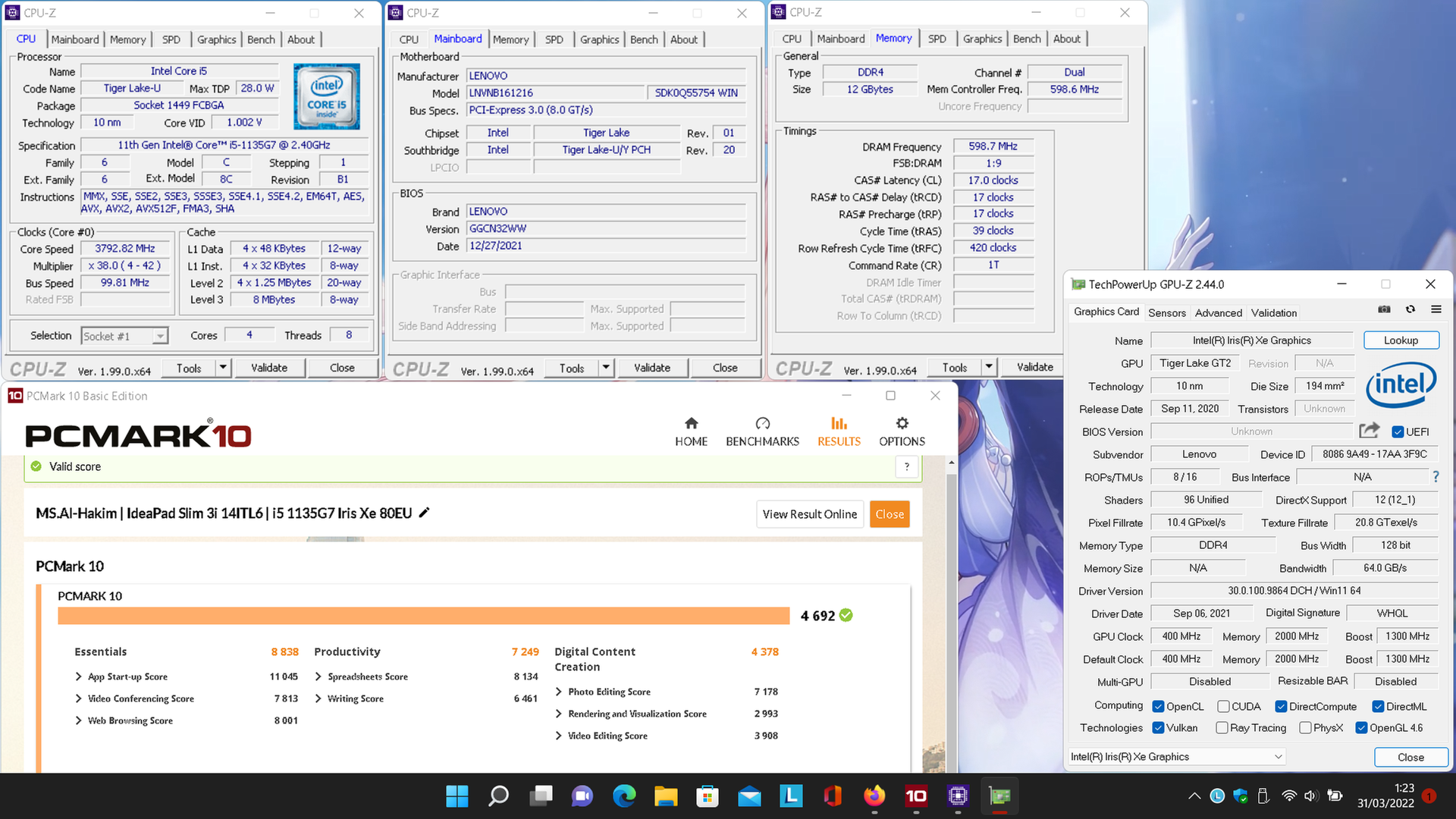Viewport: 1456px width, 819px height.
Task: Switch to Mainboard tab in first CPU-Z window
Action: coord(75,39)
